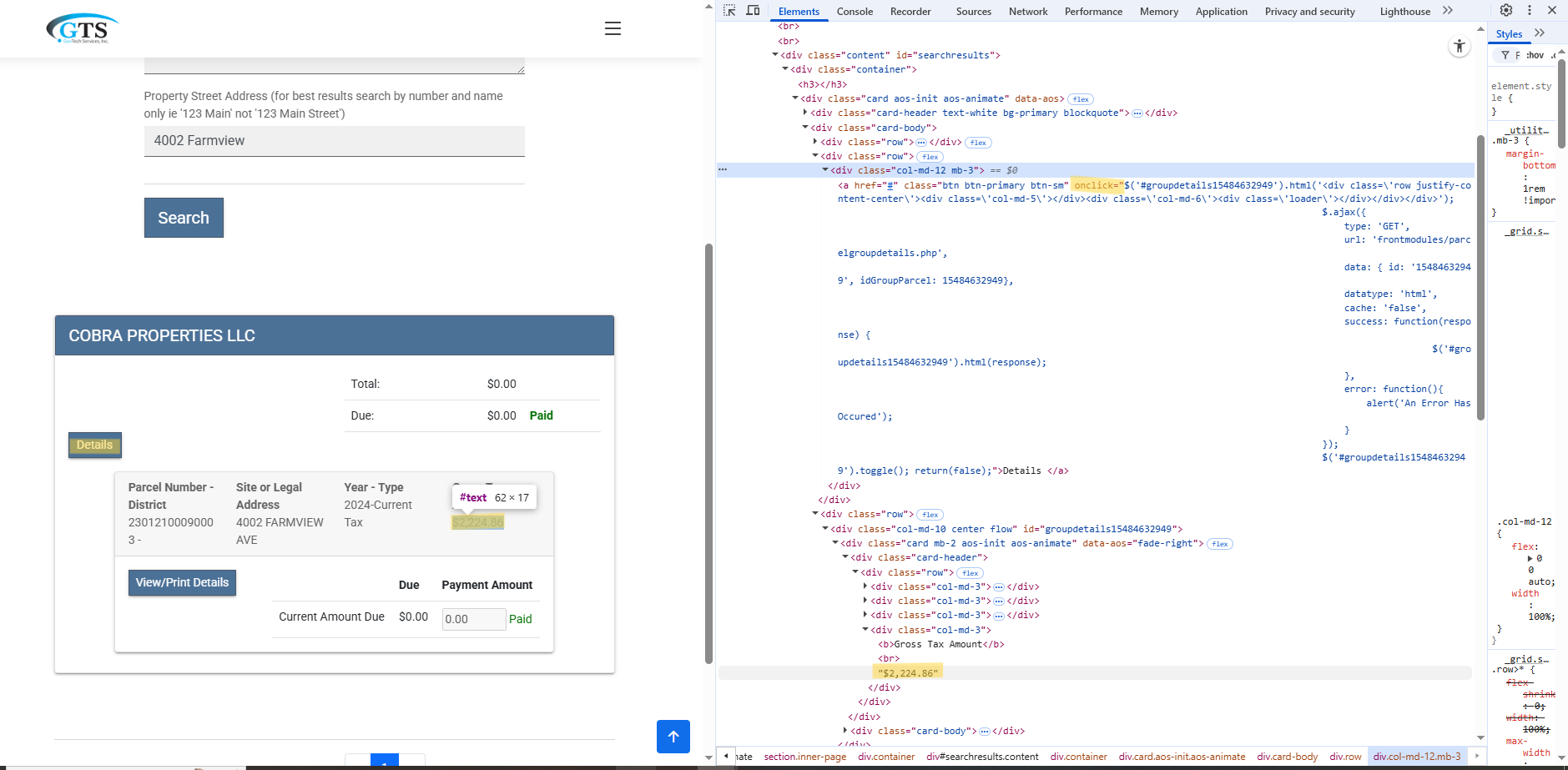Click the Styles filter funnel icon

point(1505,55)
